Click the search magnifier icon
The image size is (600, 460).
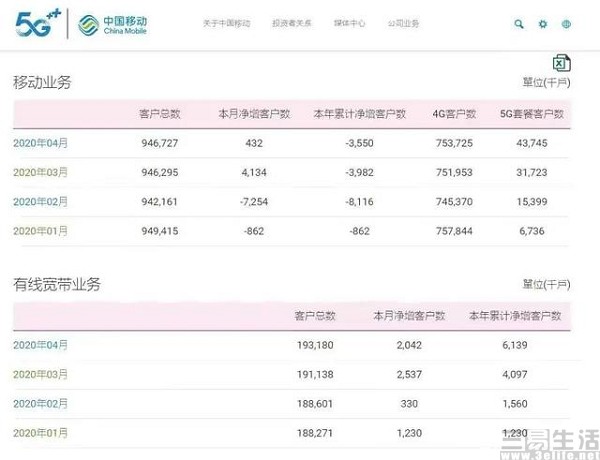click(518, 23)
